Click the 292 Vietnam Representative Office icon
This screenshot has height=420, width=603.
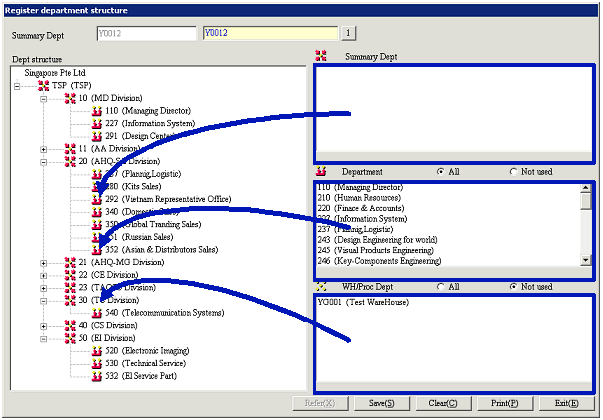(96, 199)
